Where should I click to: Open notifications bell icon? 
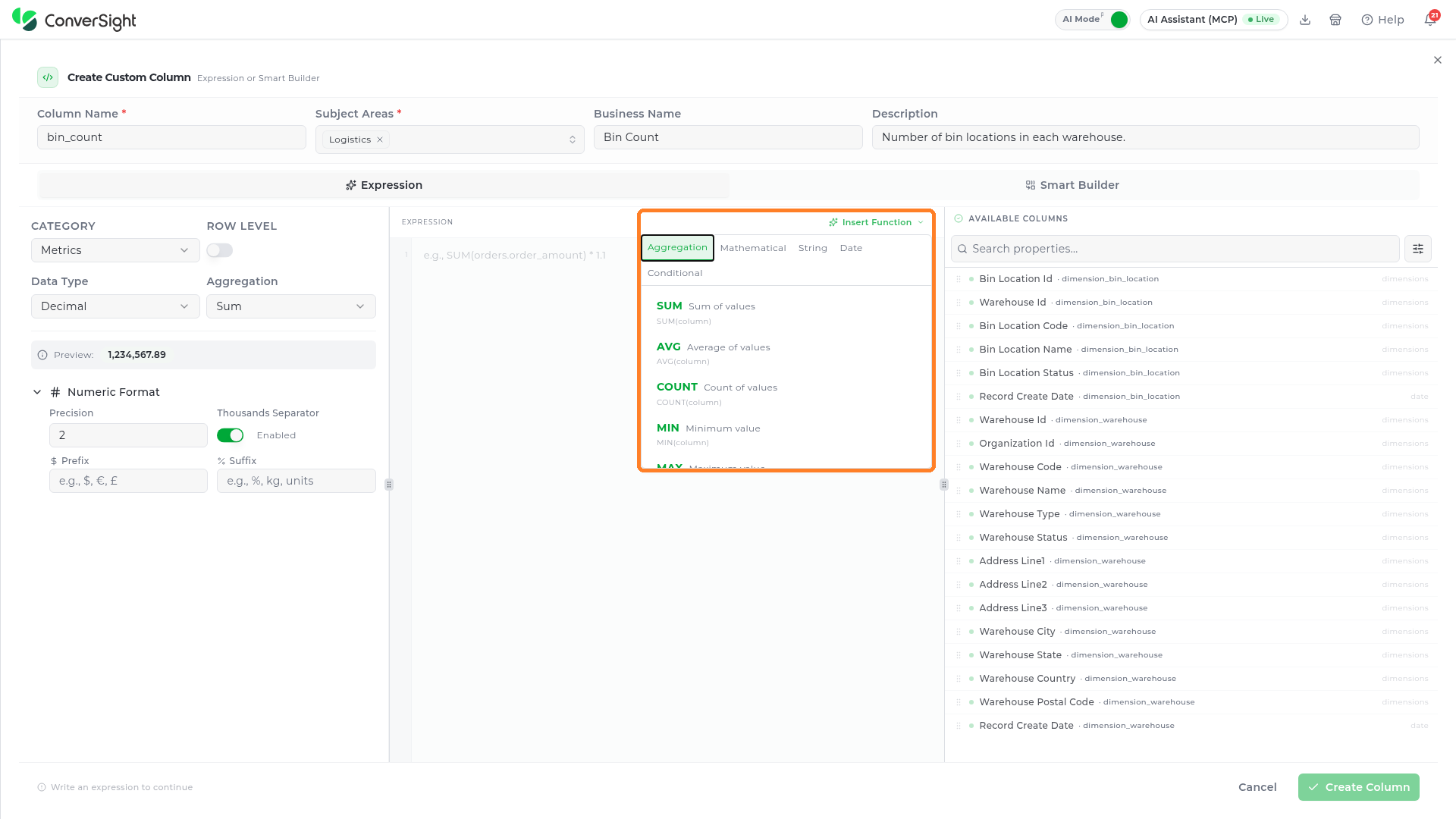[x=1430, y=20]
